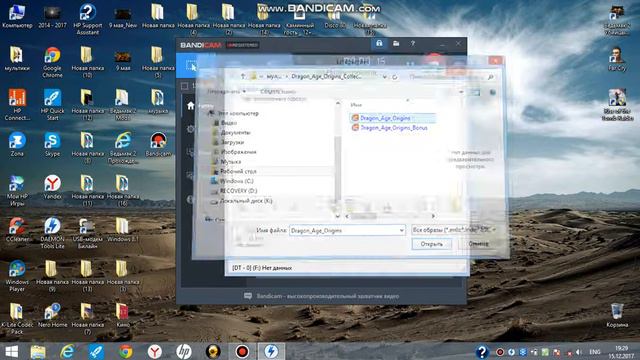
Task: Click the Имя файла input field
Action: coord(344,231)
